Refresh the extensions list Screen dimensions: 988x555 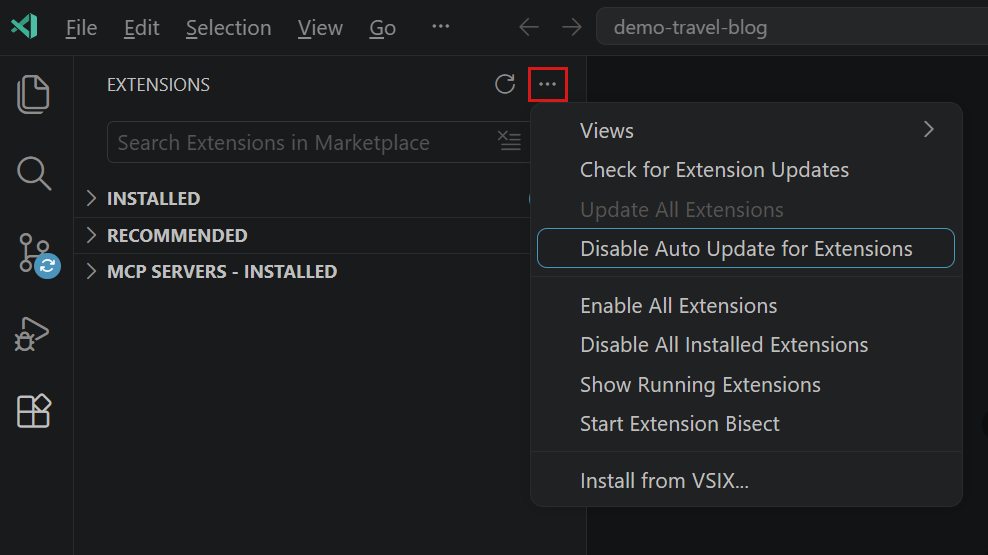point(505,84)
